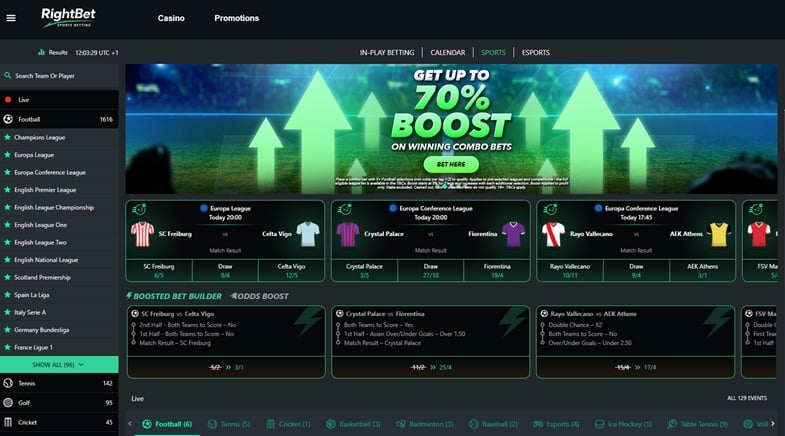Add SC Freiburg boosted bet at 3/1
This screenshot has height=436, width=785.
point(226,367)
